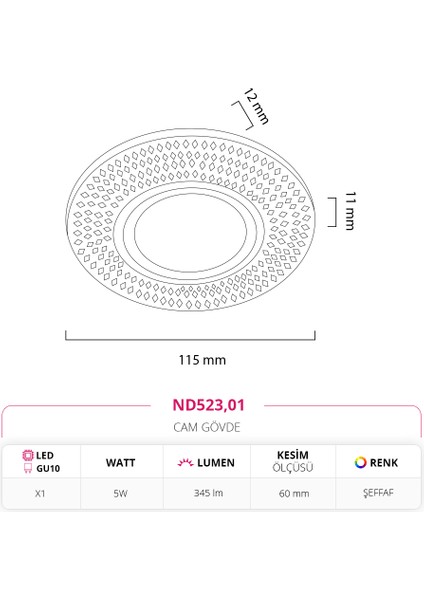The height and width of the screenshot is (600, 424).
Task: Click the ND523,01 product code heading
Action: pyautogui.click(x=209, y=405)
